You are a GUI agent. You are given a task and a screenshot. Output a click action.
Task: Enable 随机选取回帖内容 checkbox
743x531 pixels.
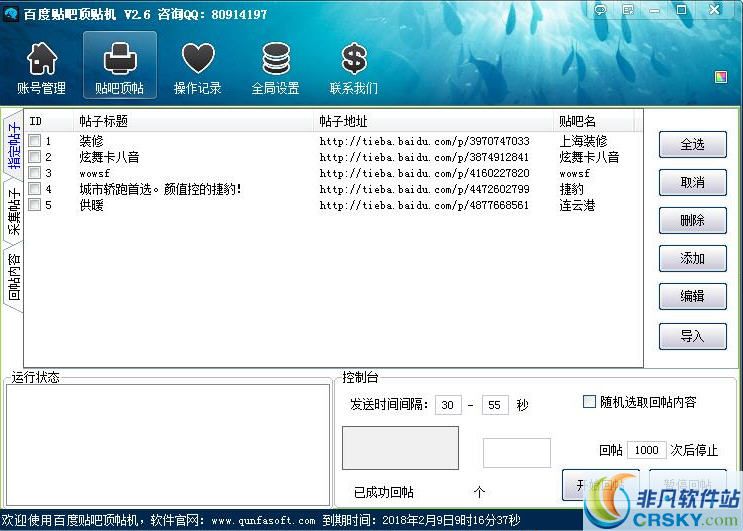(589, 402)
